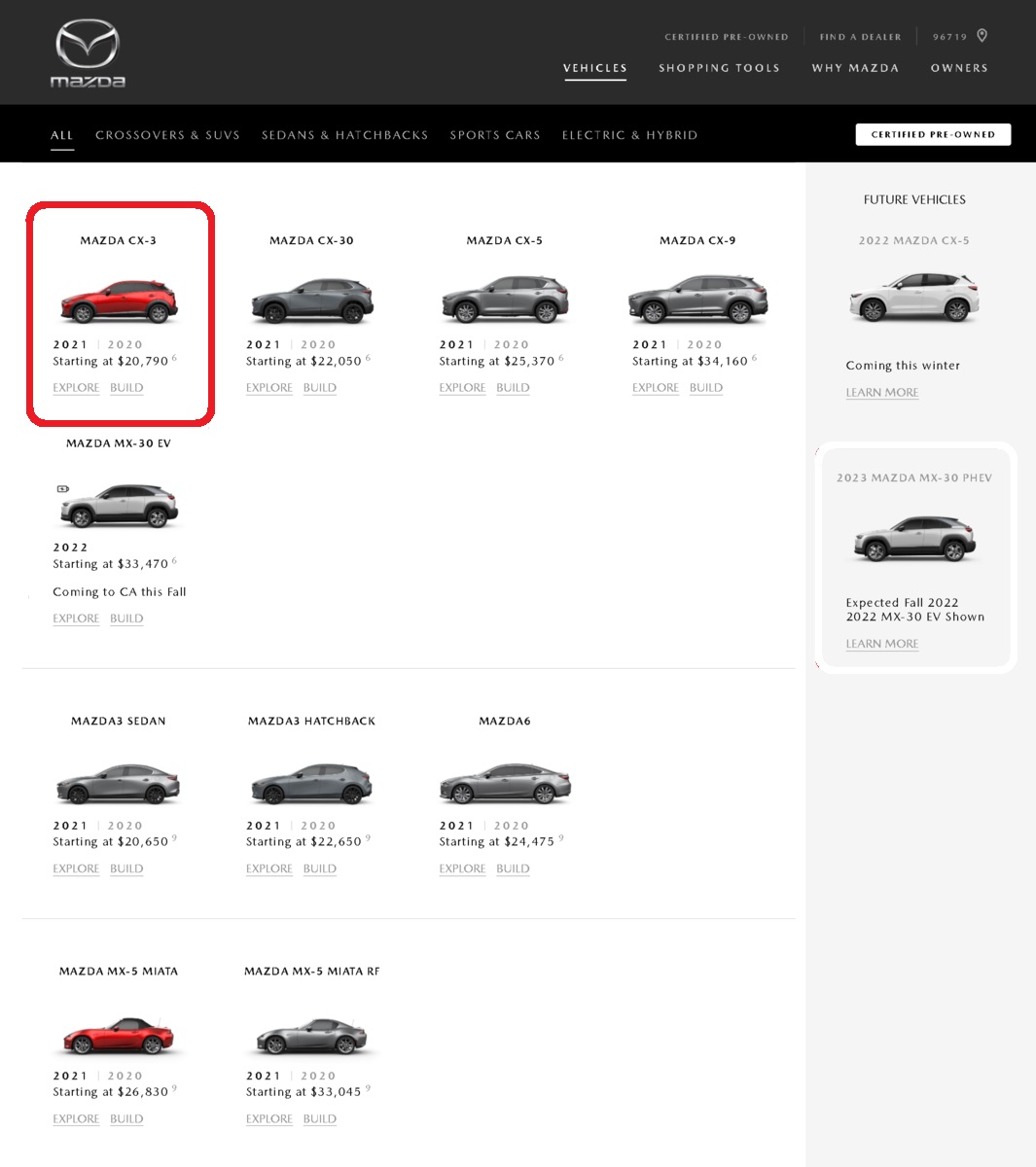Click the Mazda3 Sedan image
Image resolution: width=1036 pixels, height=1167 pixels.
click(x=119, y=784)
